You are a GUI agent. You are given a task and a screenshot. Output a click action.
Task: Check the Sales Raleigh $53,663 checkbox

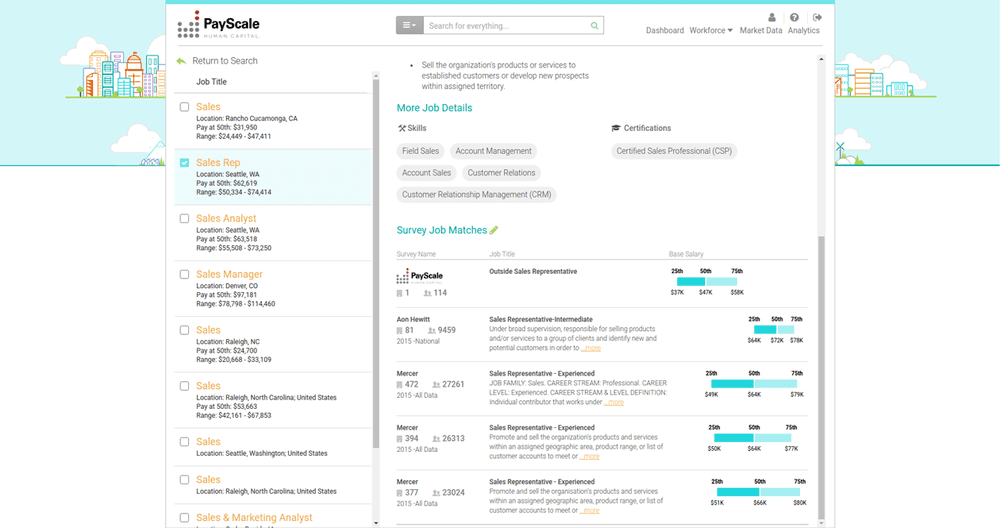184,386
